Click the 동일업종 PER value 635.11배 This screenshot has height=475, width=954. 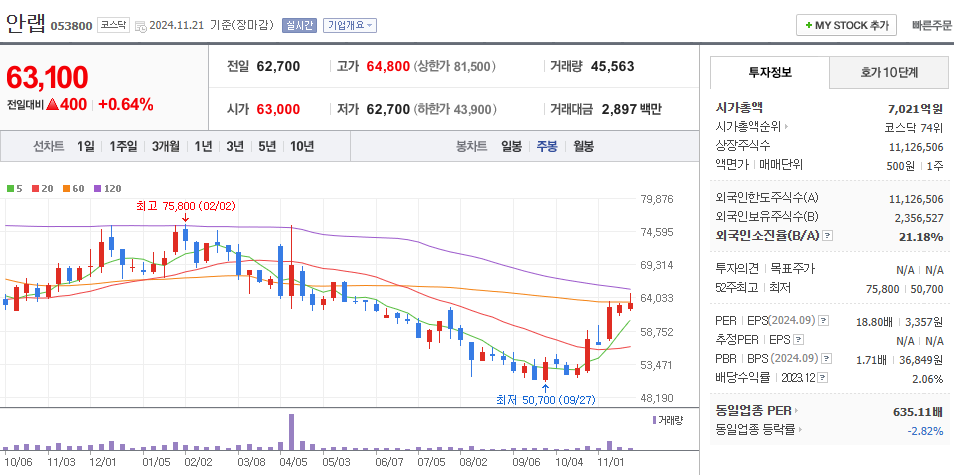(x=919, y=412)
